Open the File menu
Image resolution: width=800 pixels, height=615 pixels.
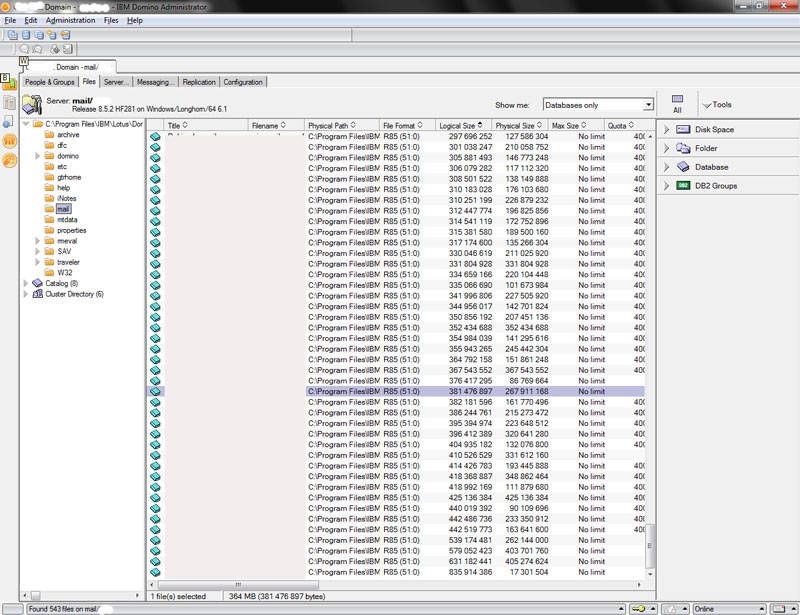(x=10, y=20)
